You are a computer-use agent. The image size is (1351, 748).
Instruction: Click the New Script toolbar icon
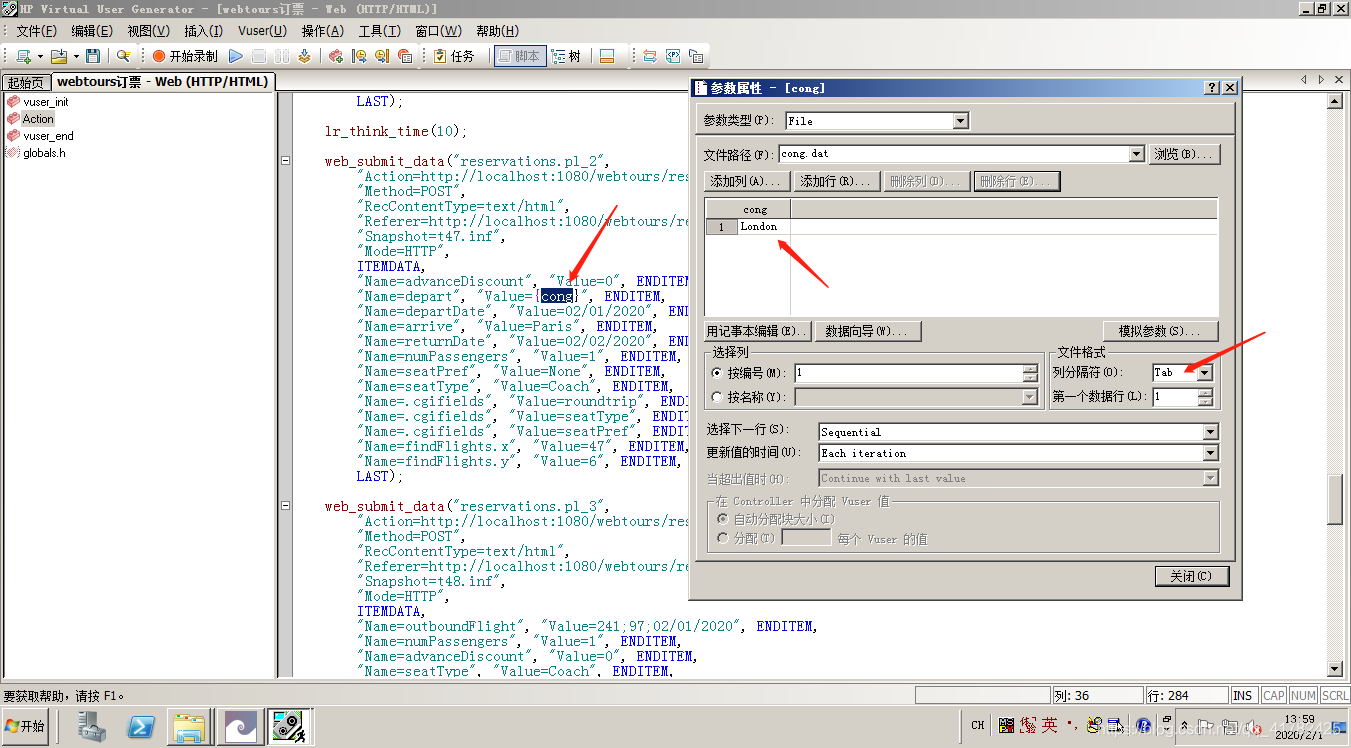[22, 56]
